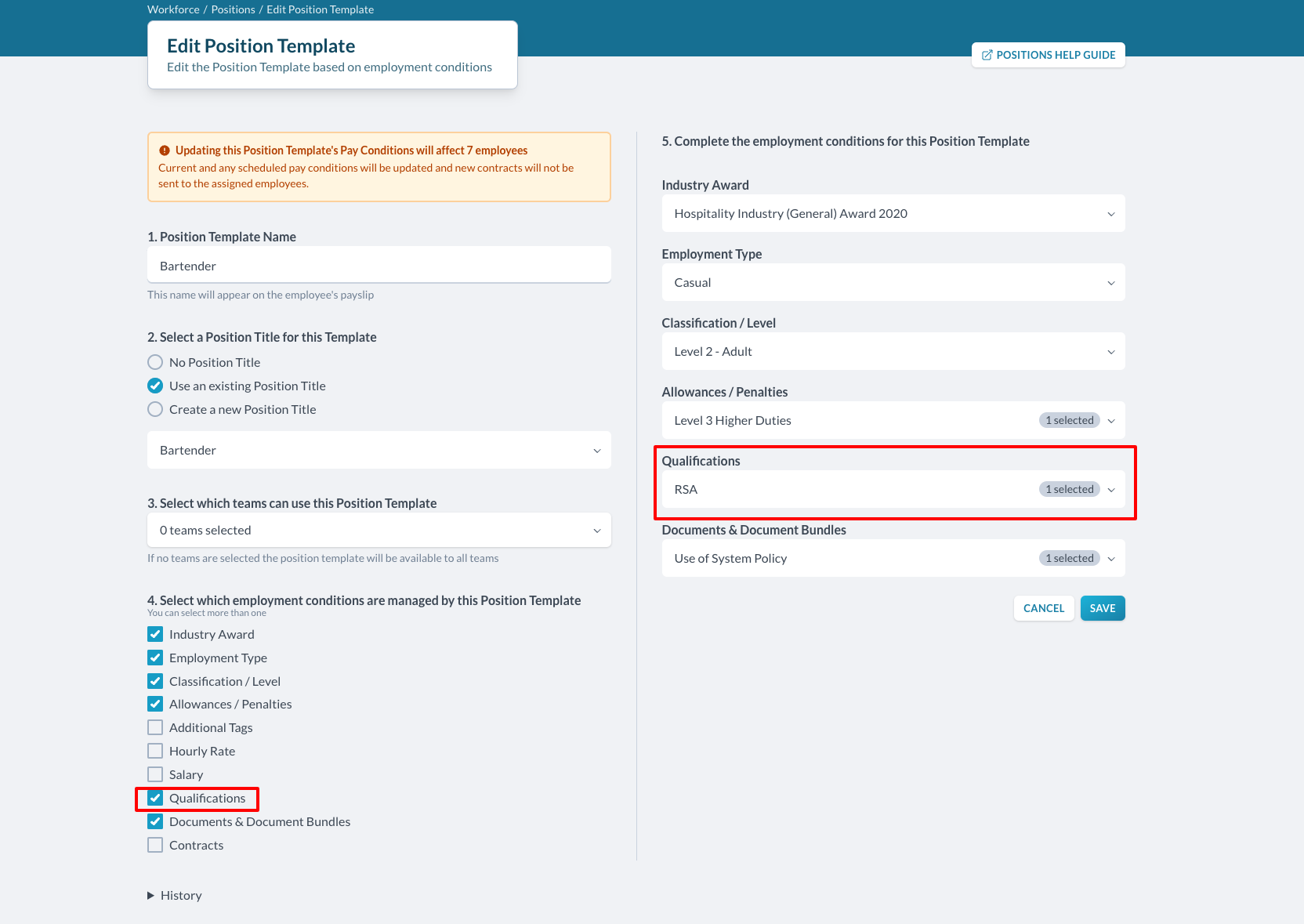Click the Cancel button
This screenshot has height=924, width=1304.
coord(1043,609)
